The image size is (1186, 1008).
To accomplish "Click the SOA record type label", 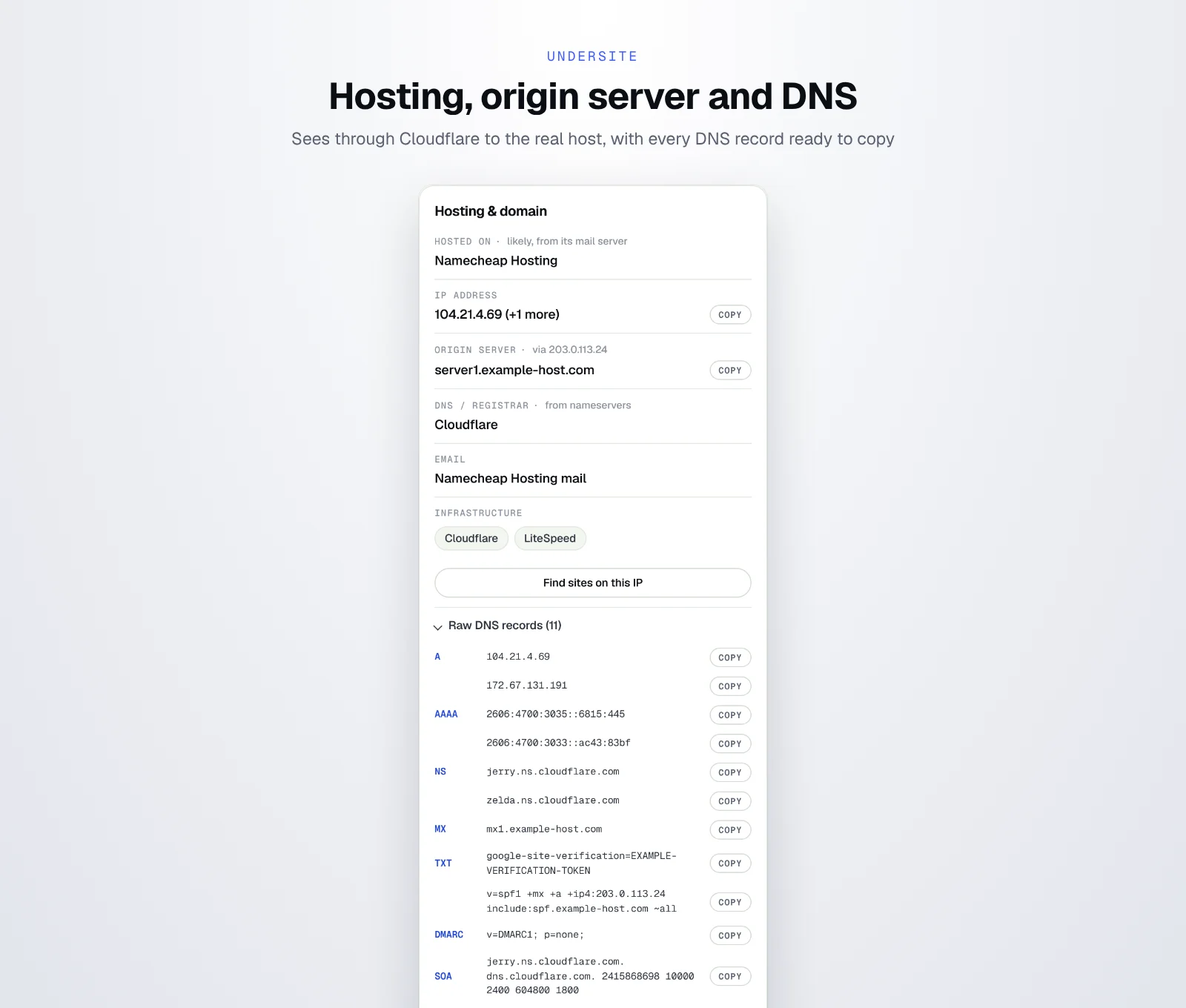I will (443, 976).
